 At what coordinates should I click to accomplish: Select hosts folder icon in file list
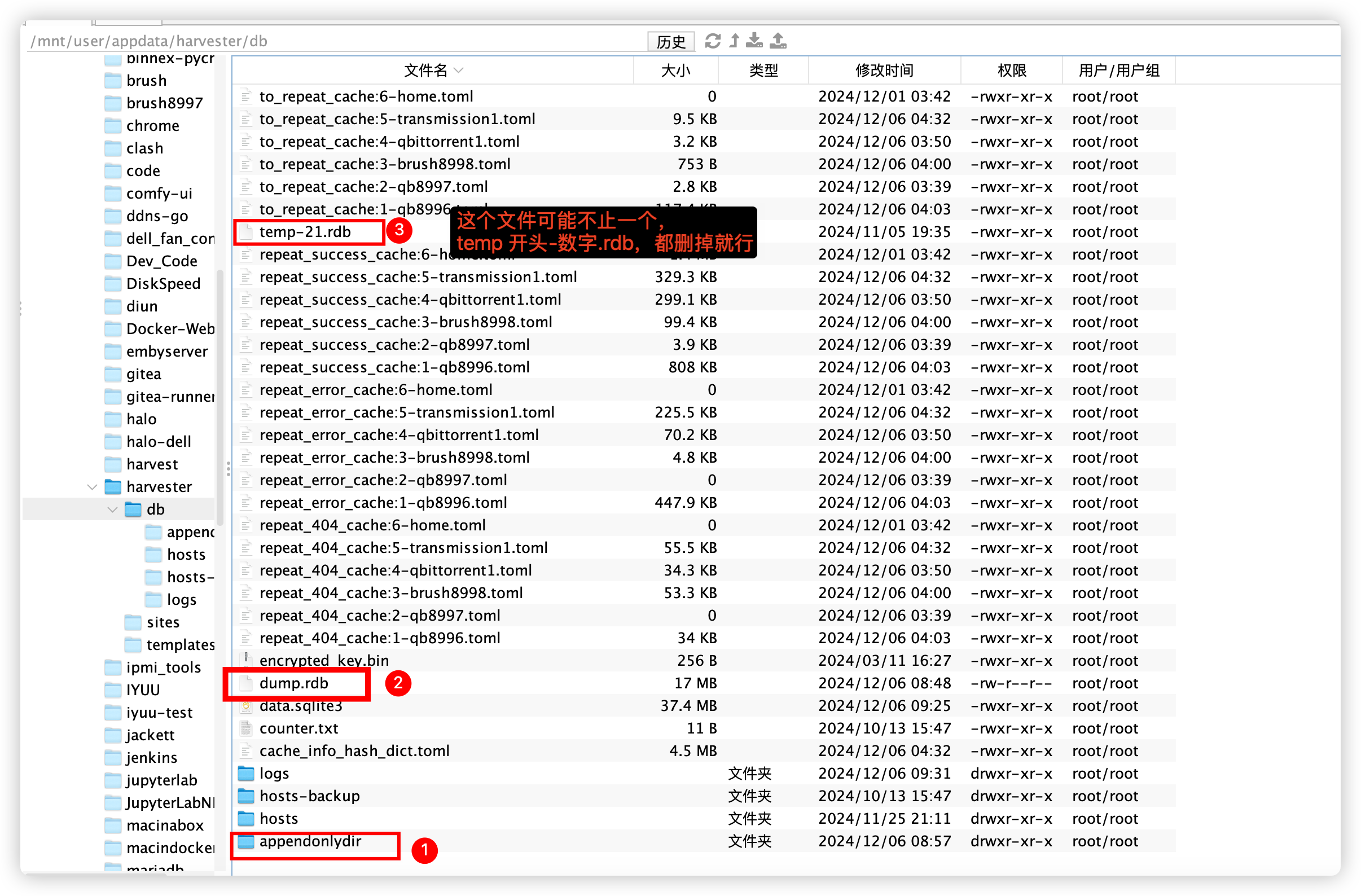click(x=246, y=819)
